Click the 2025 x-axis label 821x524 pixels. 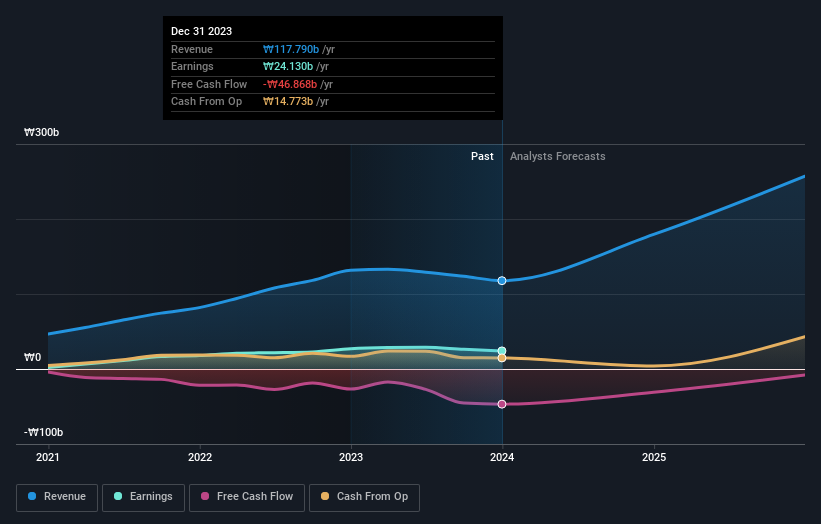[x=654, y=458]
